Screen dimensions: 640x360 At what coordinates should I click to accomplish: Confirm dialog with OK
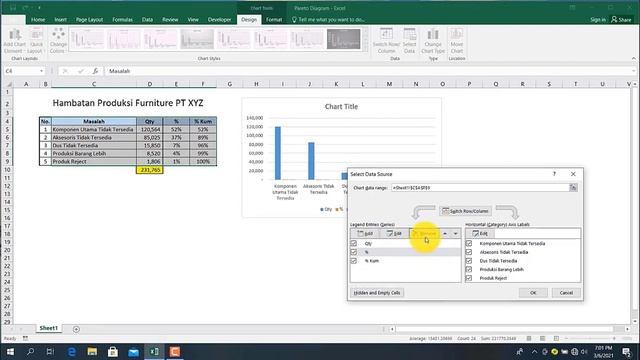[533, 293]
